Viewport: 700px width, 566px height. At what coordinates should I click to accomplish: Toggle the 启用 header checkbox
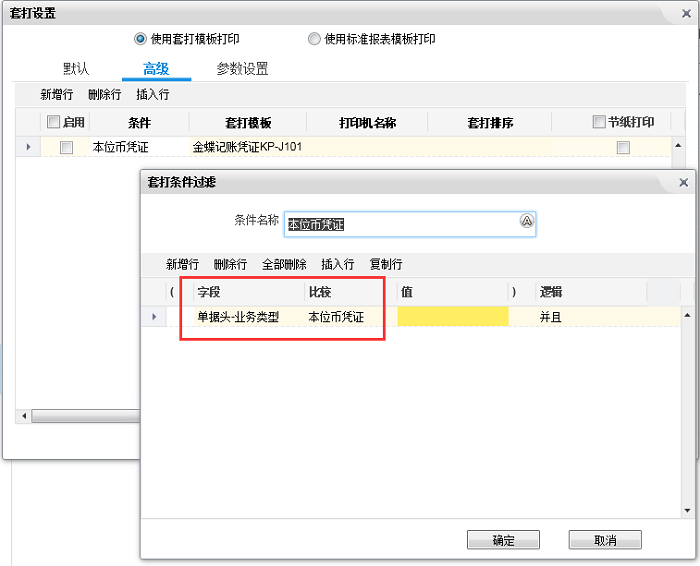(x=54, y=122)
